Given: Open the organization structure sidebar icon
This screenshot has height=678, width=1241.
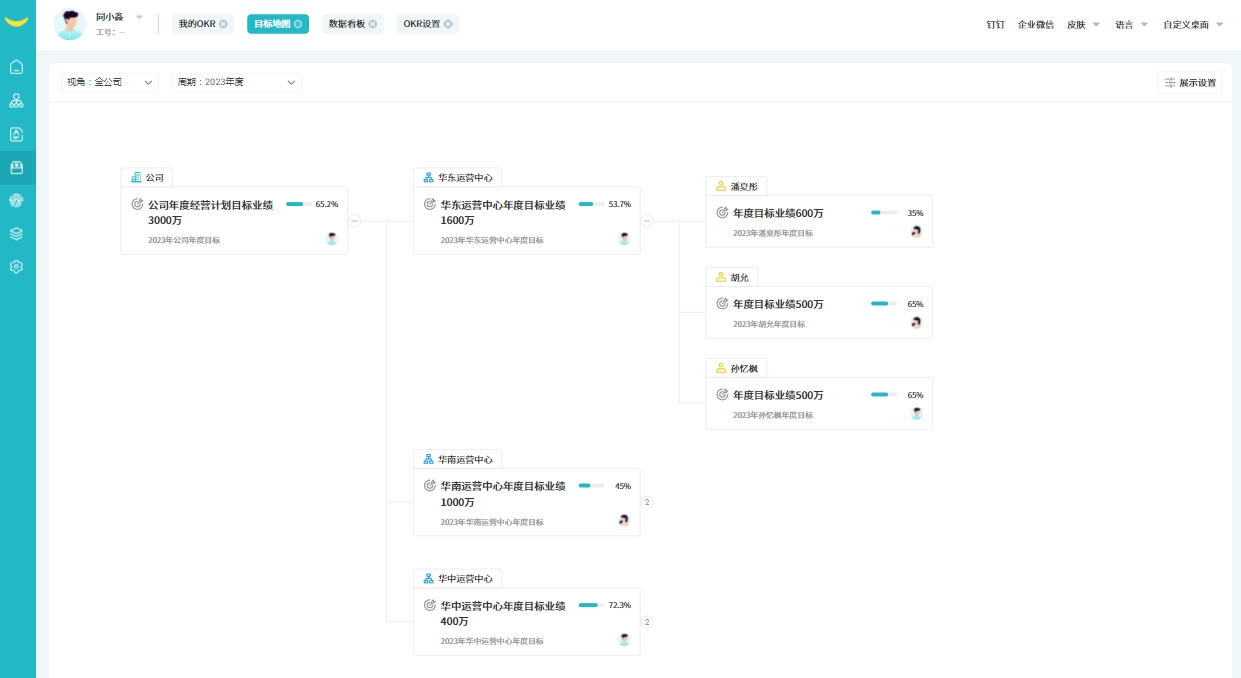Looking at the screenshot, I should (16, 101).
